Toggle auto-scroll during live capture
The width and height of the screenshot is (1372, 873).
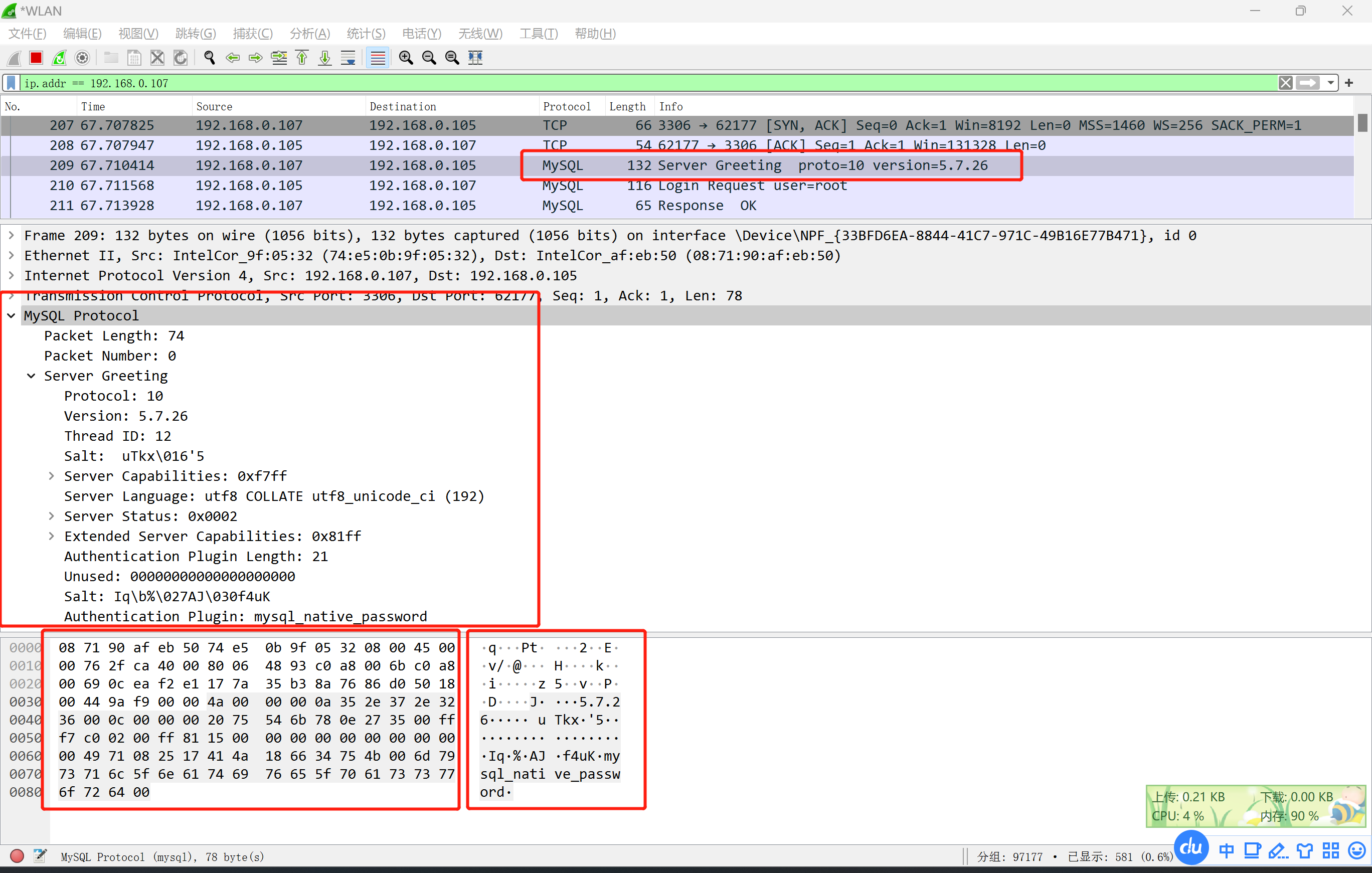[x=348, y=58]
